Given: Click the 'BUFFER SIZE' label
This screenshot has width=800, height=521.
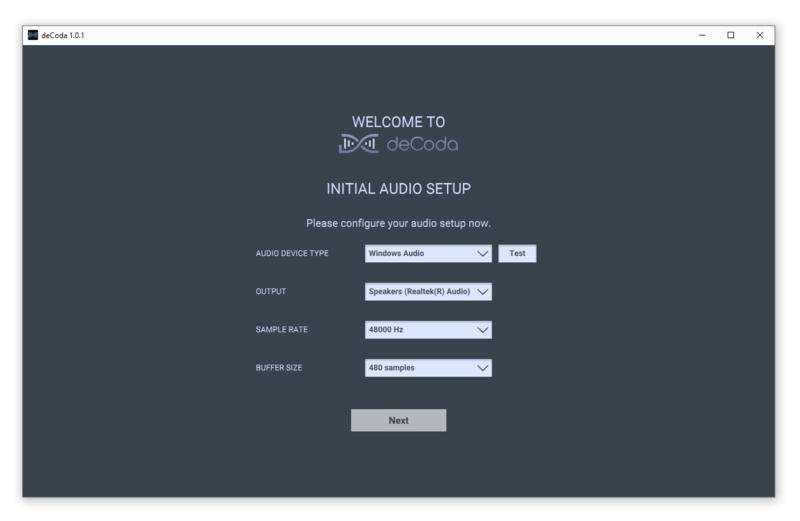Looking at the screenshot, I should pos(279,368).
